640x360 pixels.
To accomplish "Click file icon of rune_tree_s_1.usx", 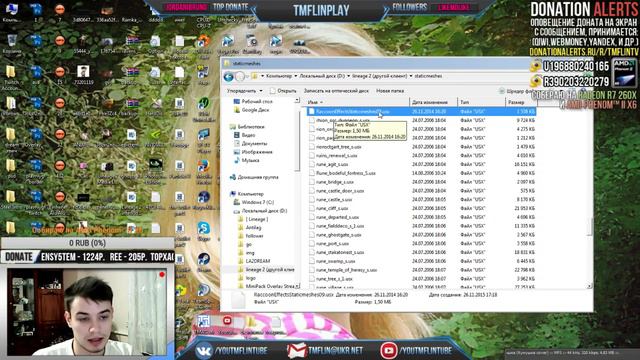I will pyautogui.click(x=311, y=279).
